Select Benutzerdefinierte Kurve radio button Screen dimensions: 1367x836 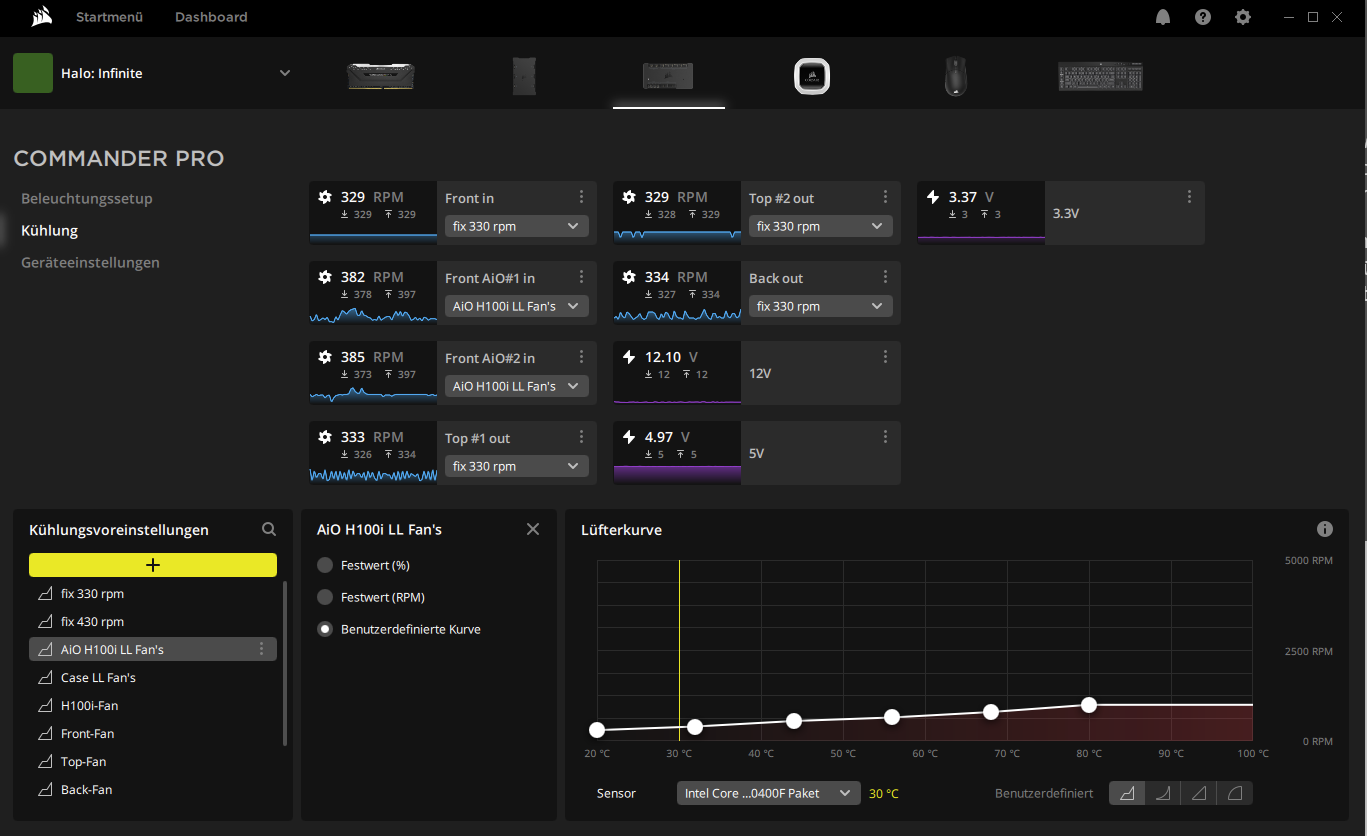coord(324,629)
